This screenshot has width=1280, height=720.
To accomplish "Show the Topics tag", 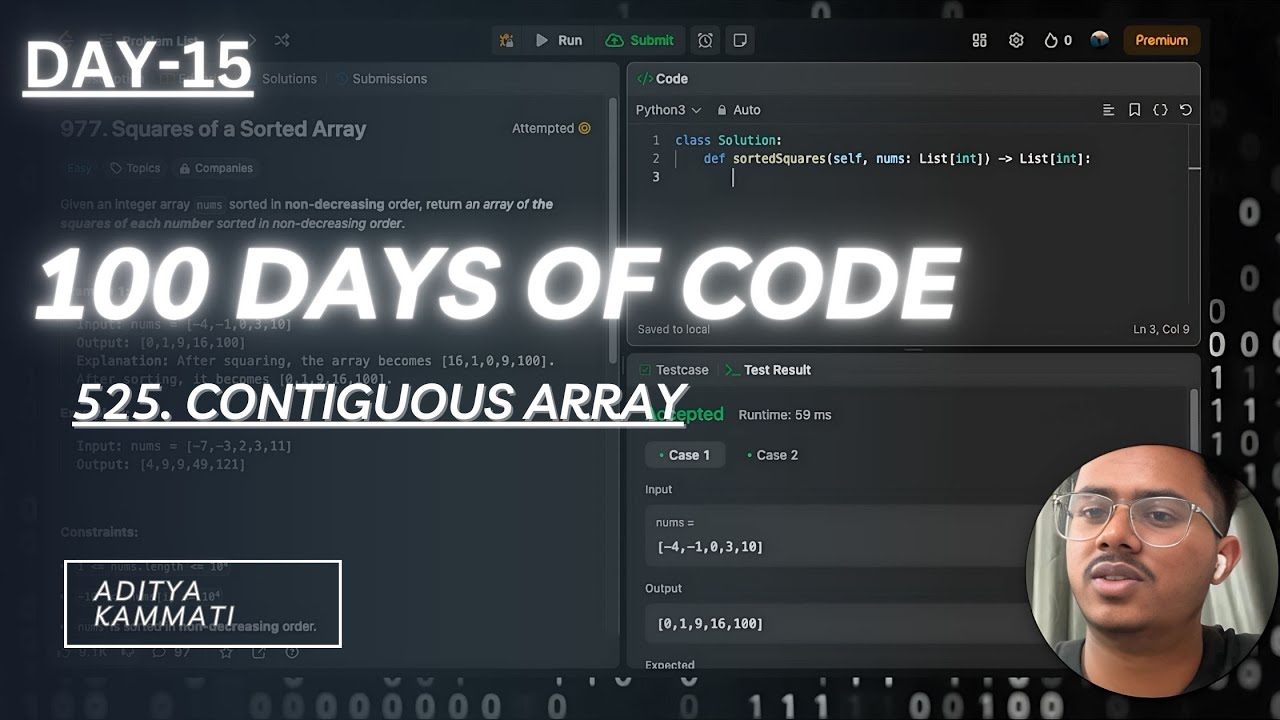I will pyautogui.click(x=135, y=168).
